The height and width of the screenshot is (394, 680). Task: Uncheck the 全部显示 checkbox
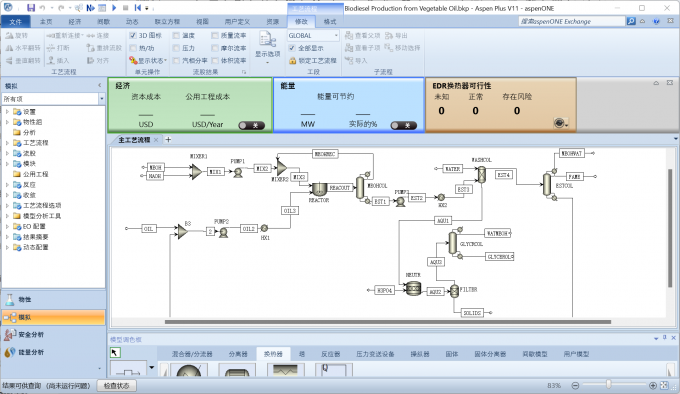(292, 48)
